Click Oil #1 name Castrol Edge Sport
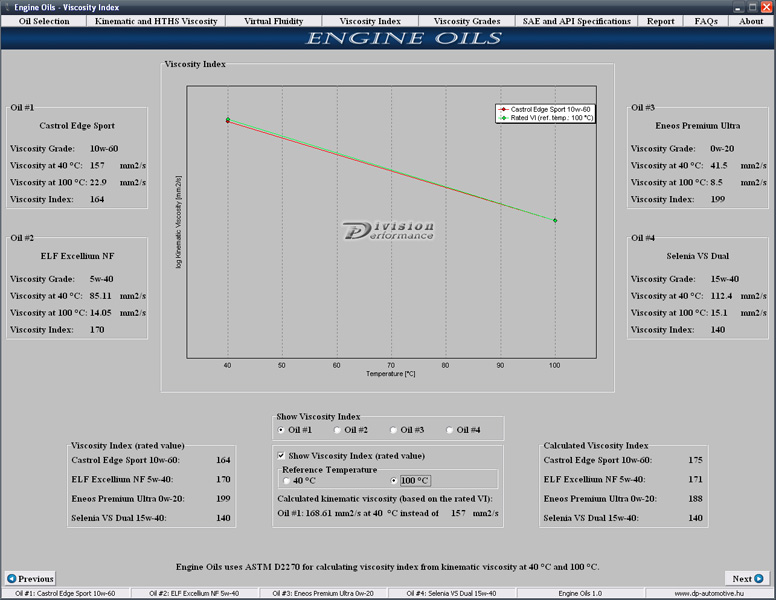Screen dimensions: 776x600 (77, 126)
